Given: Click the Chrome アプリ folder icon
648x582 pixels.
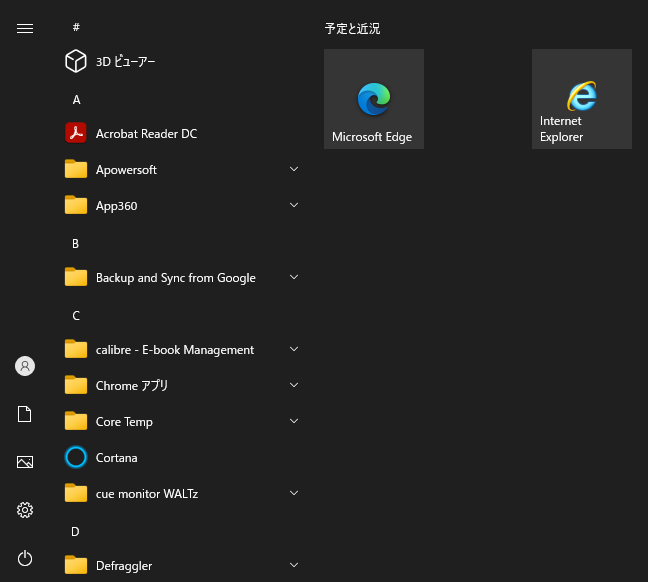Looking at the screenshot, I should (x=76, y=385).
